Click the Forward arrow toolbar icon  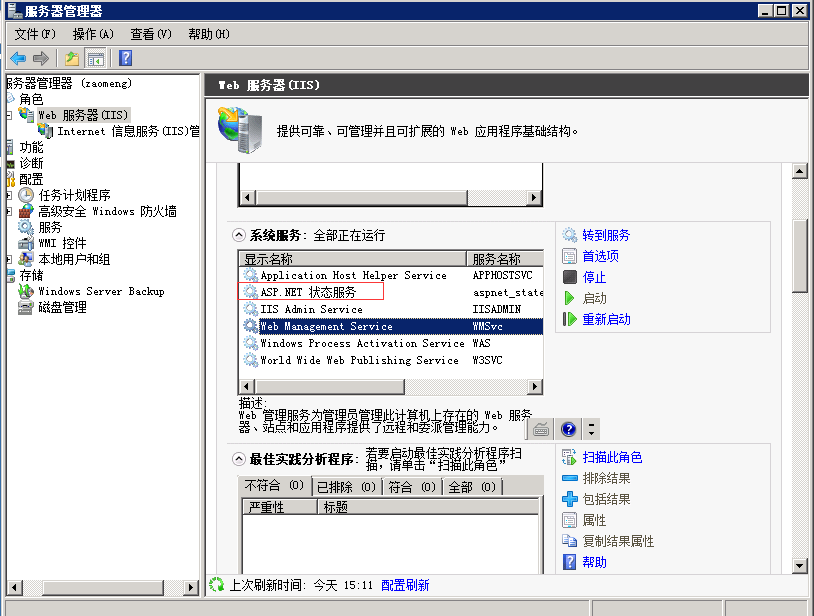[41, 58]
